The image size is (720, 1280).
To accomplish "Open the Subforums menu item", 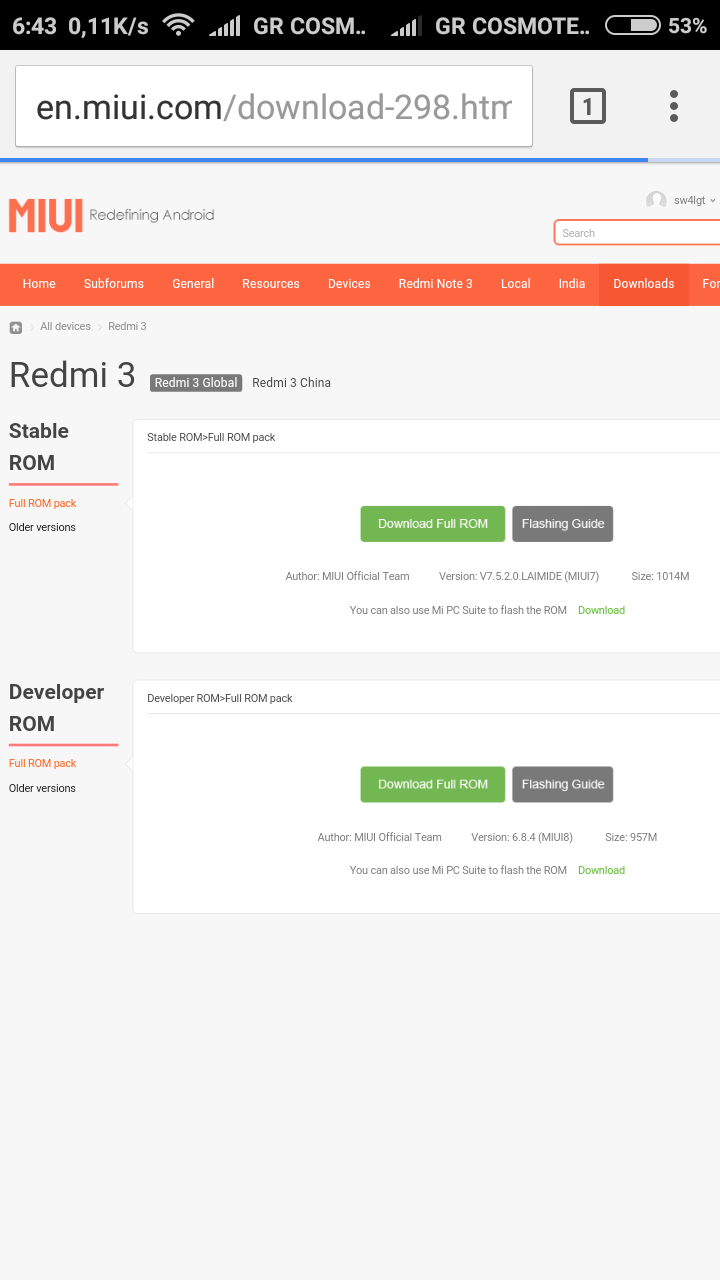I will pos(114,284).
